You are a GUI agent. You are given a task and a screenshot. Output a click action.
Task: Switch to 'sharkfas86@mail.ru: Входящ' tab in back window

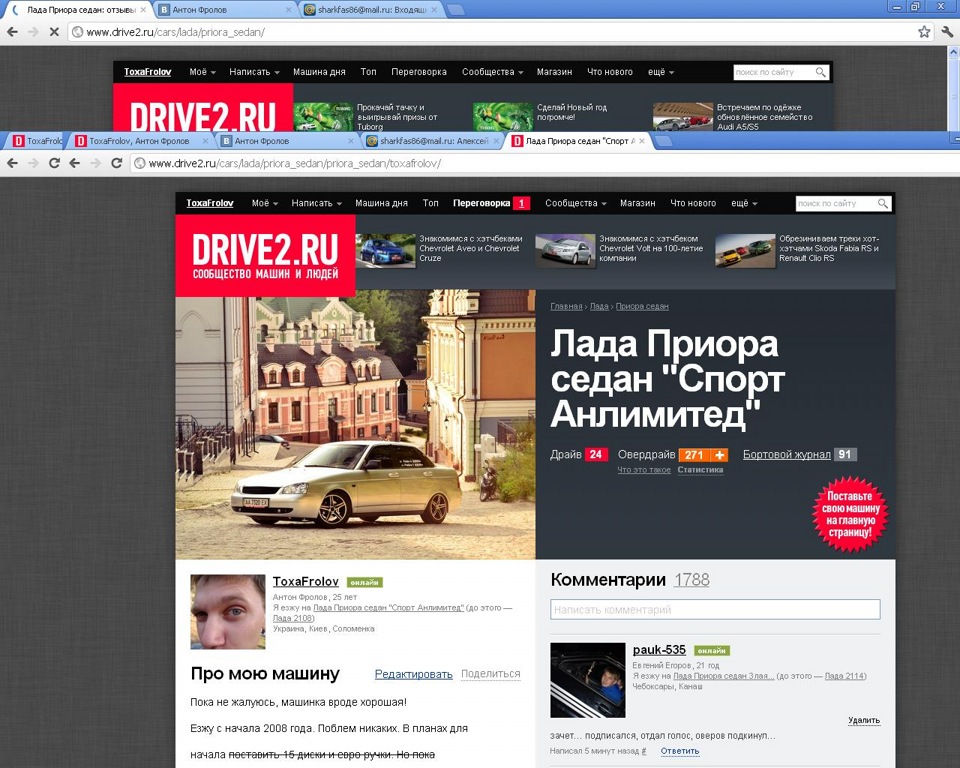(x=371, y=10)
